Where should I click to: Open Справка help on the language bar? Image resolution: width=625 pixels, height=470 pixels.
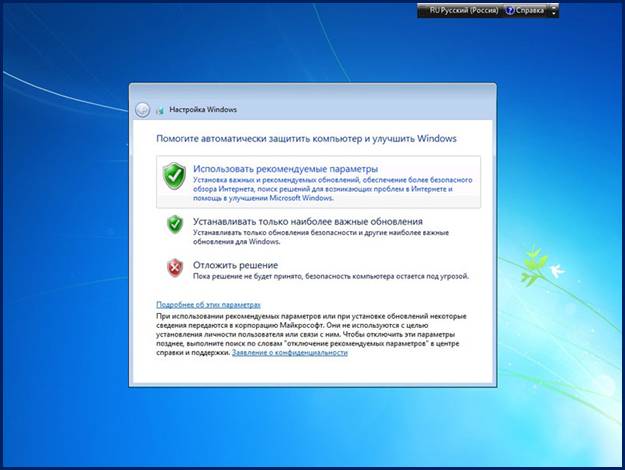pos(525,10)
